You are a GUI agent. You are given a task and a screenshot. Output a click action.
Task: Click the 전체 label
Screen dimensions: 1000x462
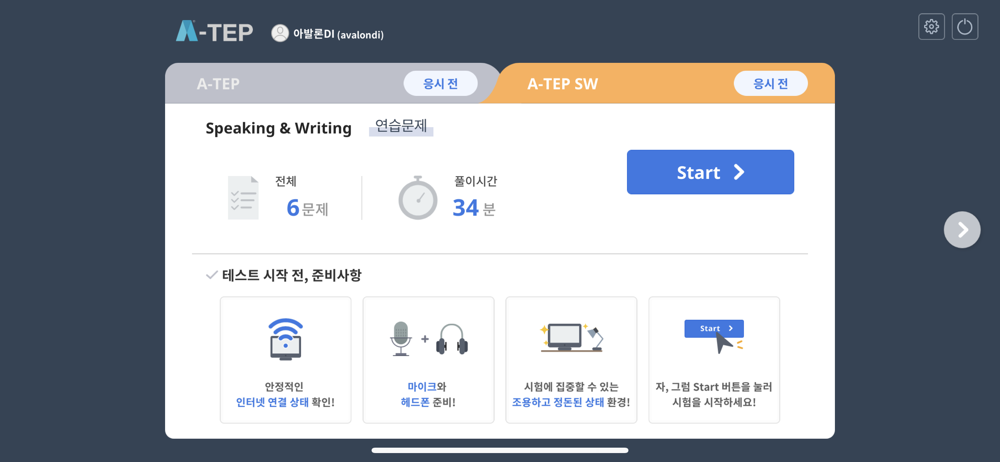(x=286, y=182)
